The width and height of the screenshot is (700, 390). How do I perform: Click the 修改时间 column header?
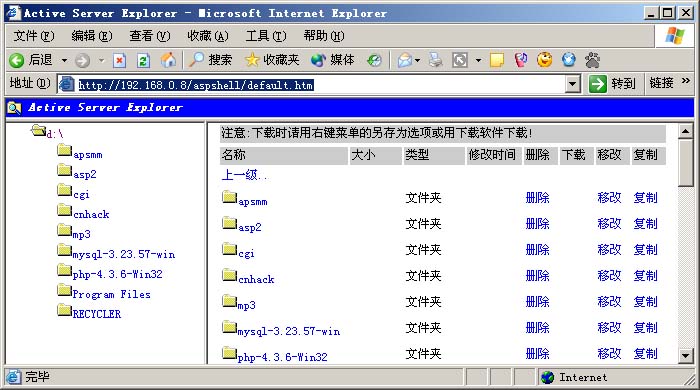[x=494, y=155]
